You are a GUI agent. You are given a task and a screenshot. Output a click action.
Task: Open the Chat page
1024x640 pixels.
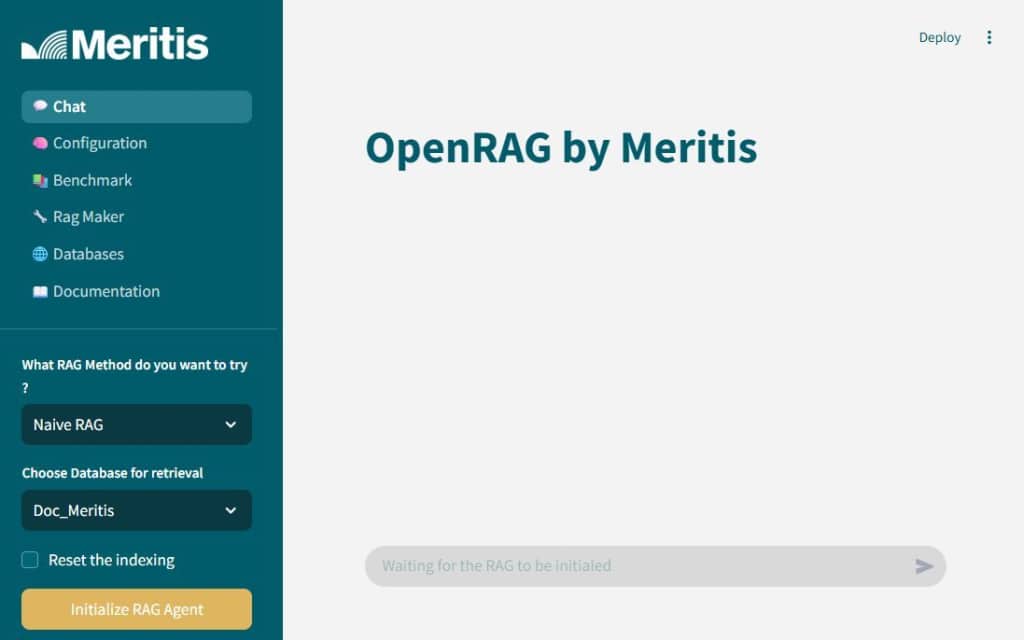(136, 106)
